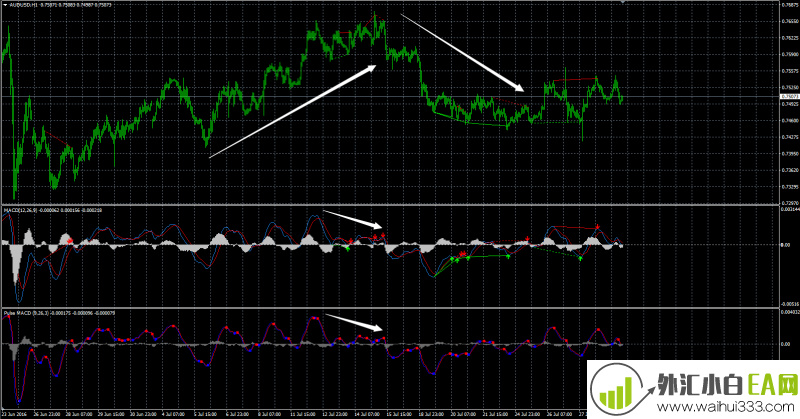Click the 0.75900 price scale label
This screenshot has height=419, width=800.
789,55
